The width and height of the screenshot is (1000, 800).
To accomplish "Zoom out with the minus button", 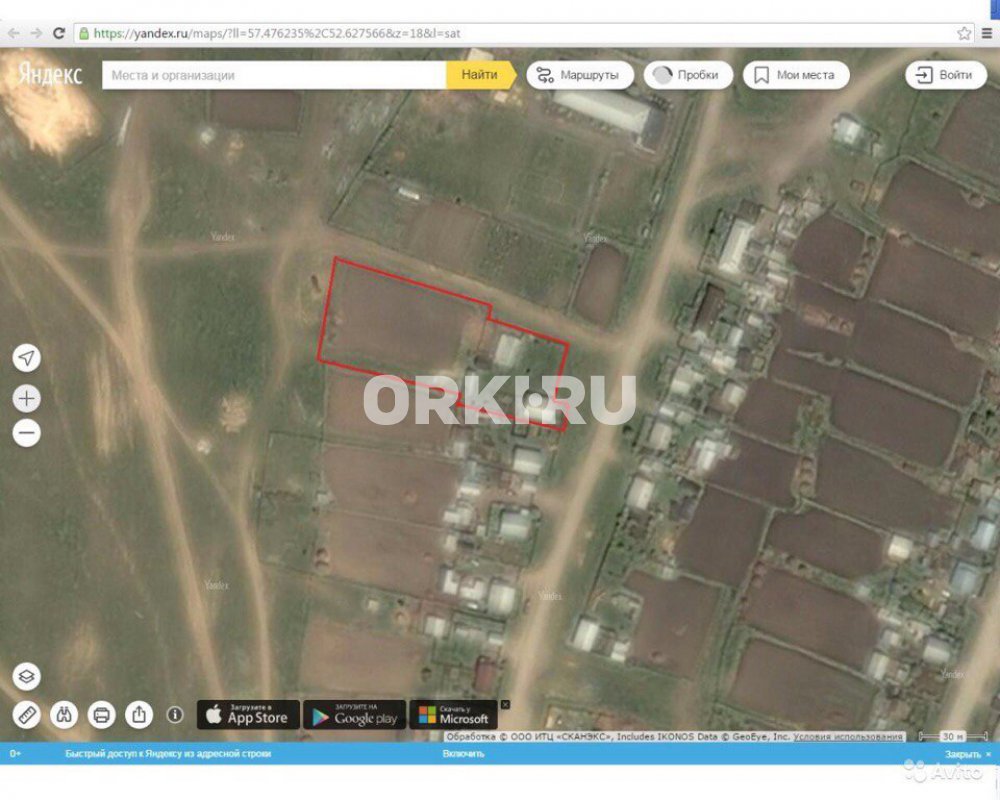I will [x=27, y=433].
